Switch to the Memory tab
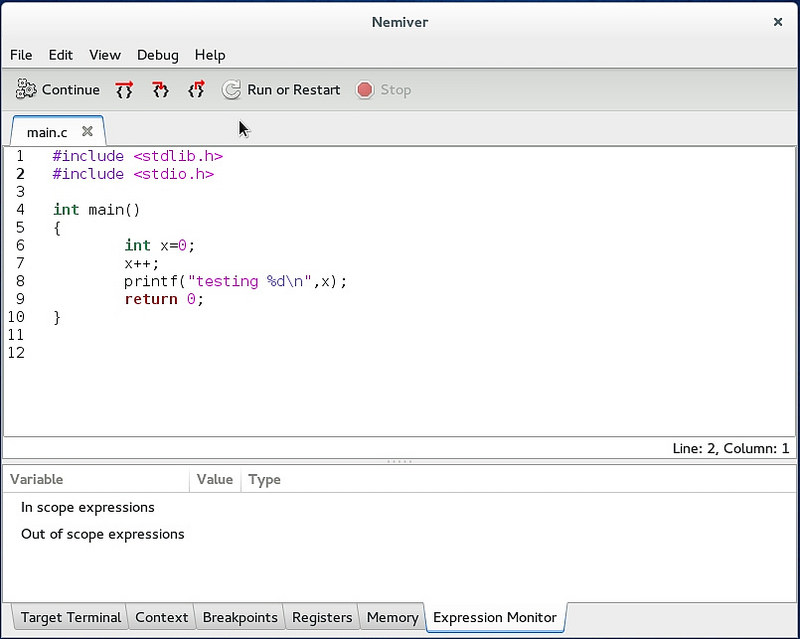The height and width of the screenshot is (639, 800). (x=392, y=618)
